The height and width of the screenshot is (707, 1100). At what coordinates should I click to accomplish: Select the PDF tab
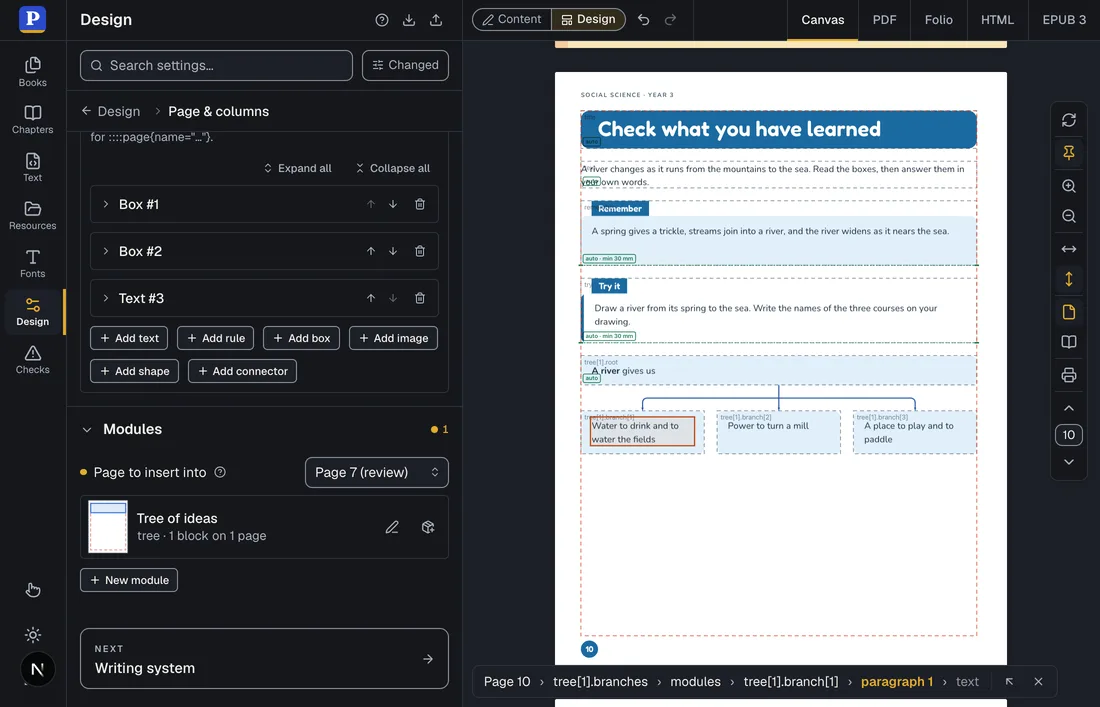coord(884,20)
